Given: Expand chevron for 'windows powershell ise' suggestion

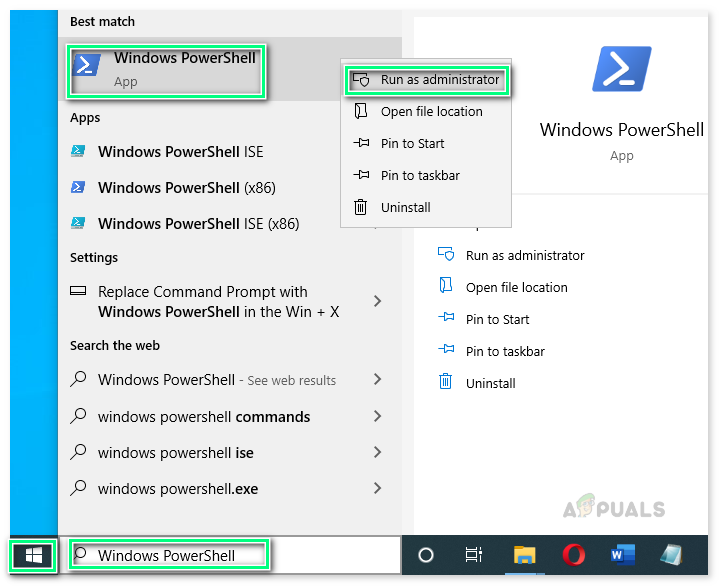Looking at the screenshot, I should [x=377, y=452].
